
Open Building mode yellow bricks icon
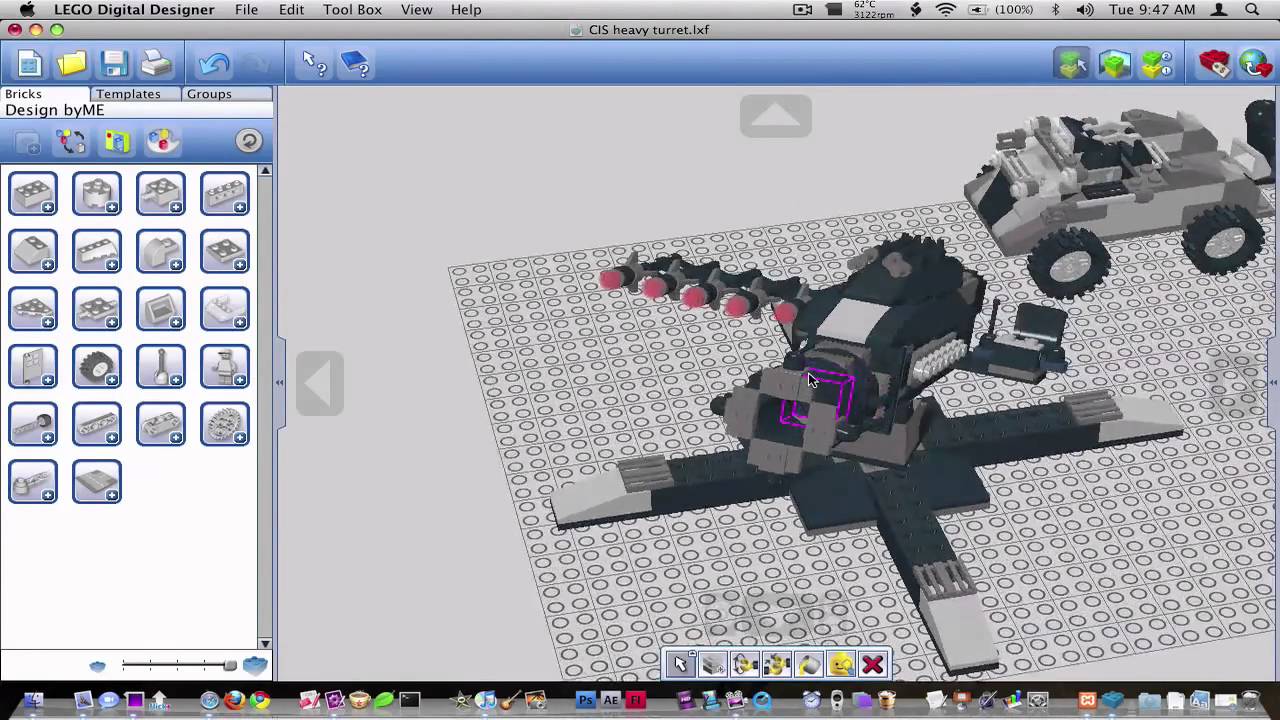tap(1072, 65)
